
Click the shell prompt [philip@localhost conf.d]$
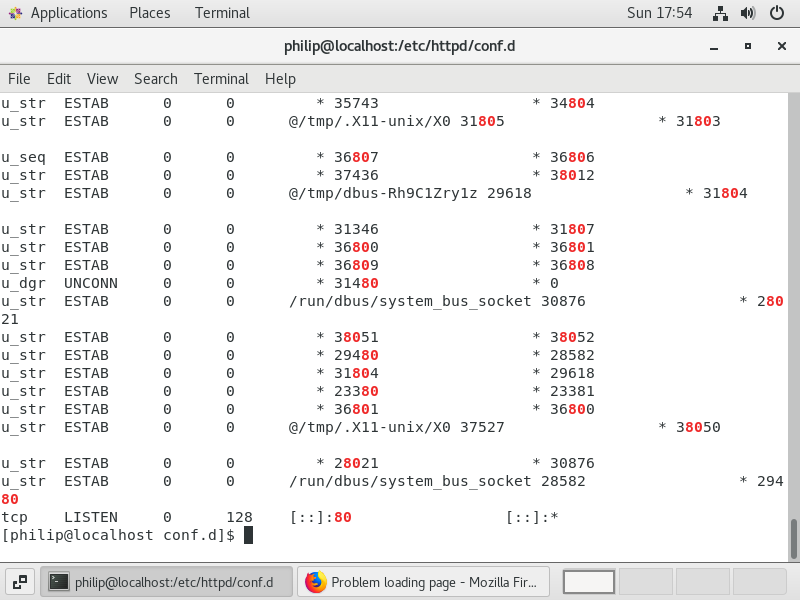click(118, 535)
